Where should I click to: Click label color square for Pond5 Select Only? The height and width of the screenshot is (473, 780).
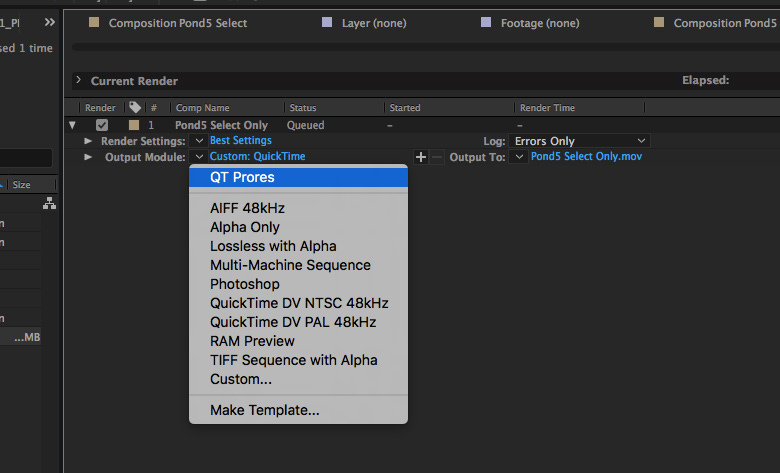pos(133,125)
